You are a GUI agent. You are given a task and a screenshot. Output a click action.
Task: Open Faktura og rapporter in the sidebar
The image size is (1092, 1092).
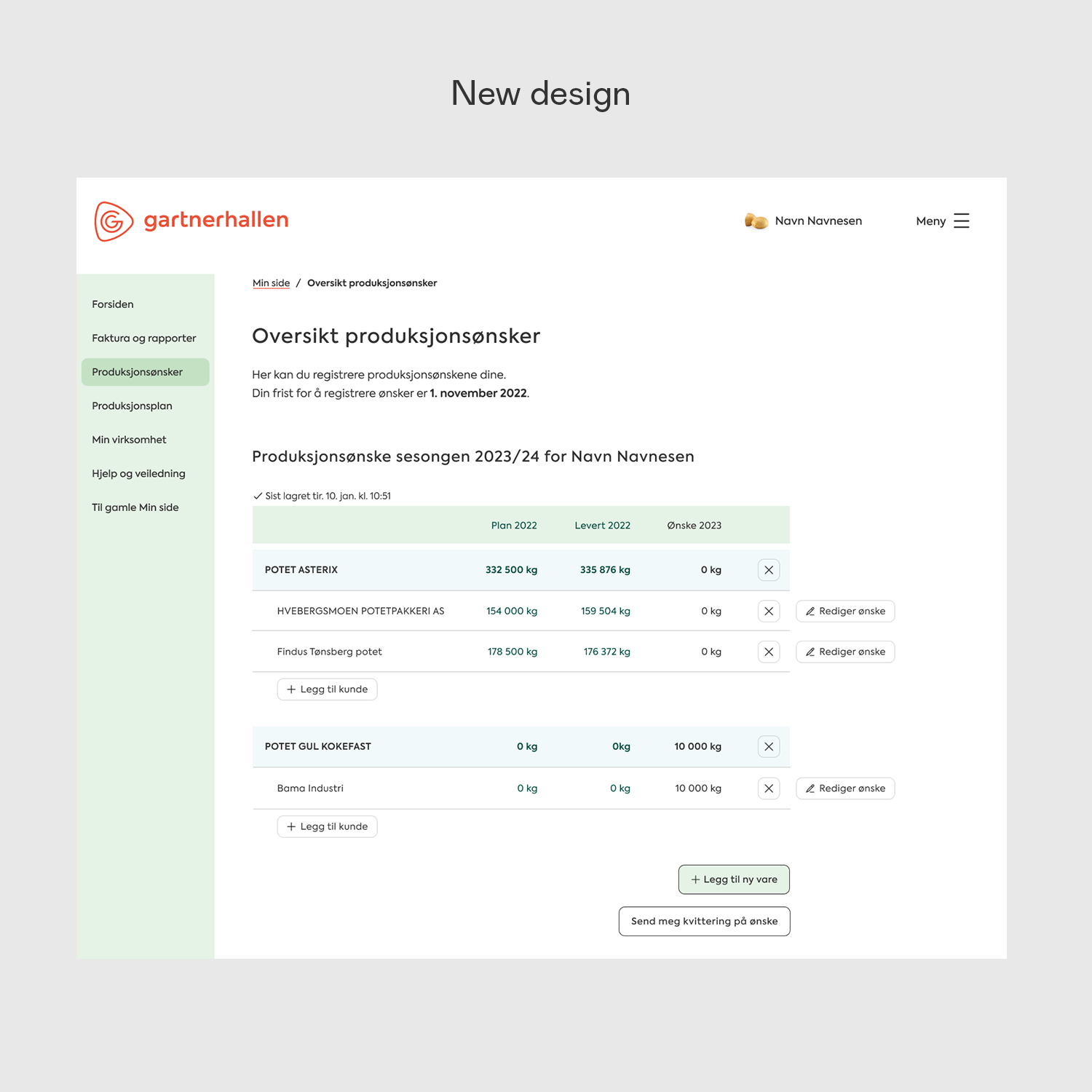tap(144, 339)
